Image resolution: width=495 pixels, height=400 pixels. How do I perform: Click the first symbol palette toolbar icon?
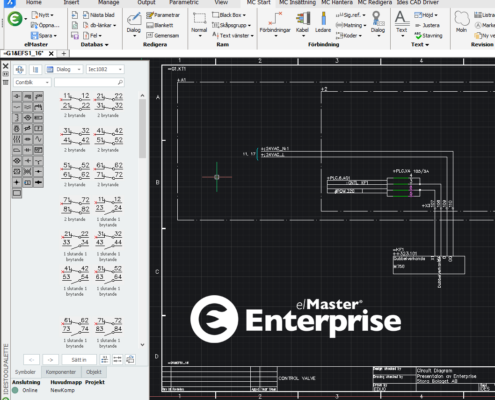tap(20, 69)
